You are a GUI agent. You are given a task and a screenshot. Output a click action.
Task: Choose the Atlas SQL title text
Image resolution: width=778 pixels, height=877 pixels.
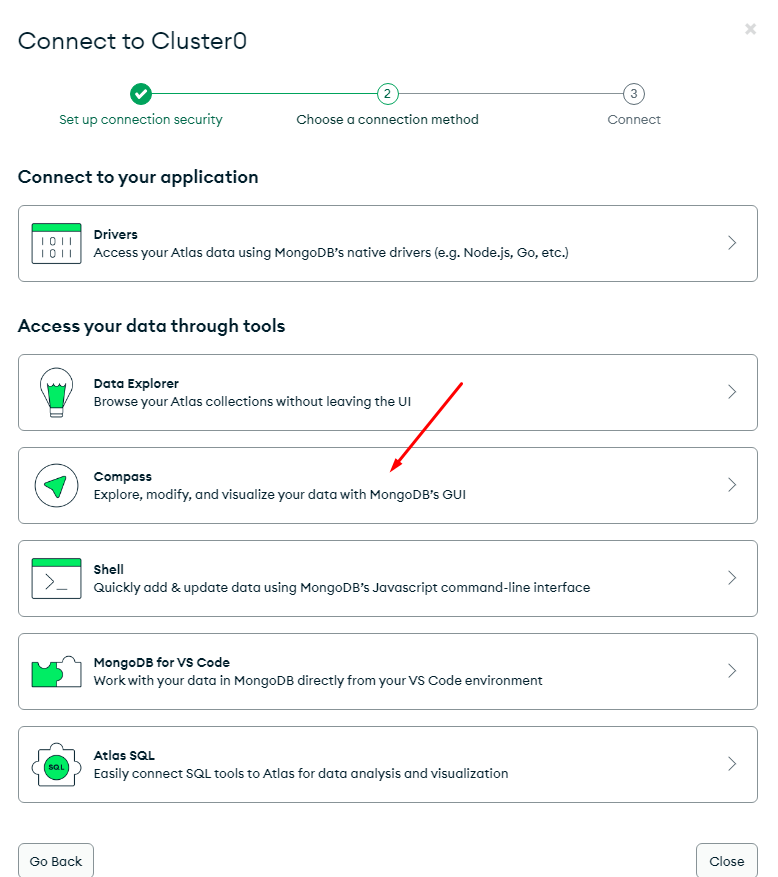pyautogui.click(x=124, y=756)
